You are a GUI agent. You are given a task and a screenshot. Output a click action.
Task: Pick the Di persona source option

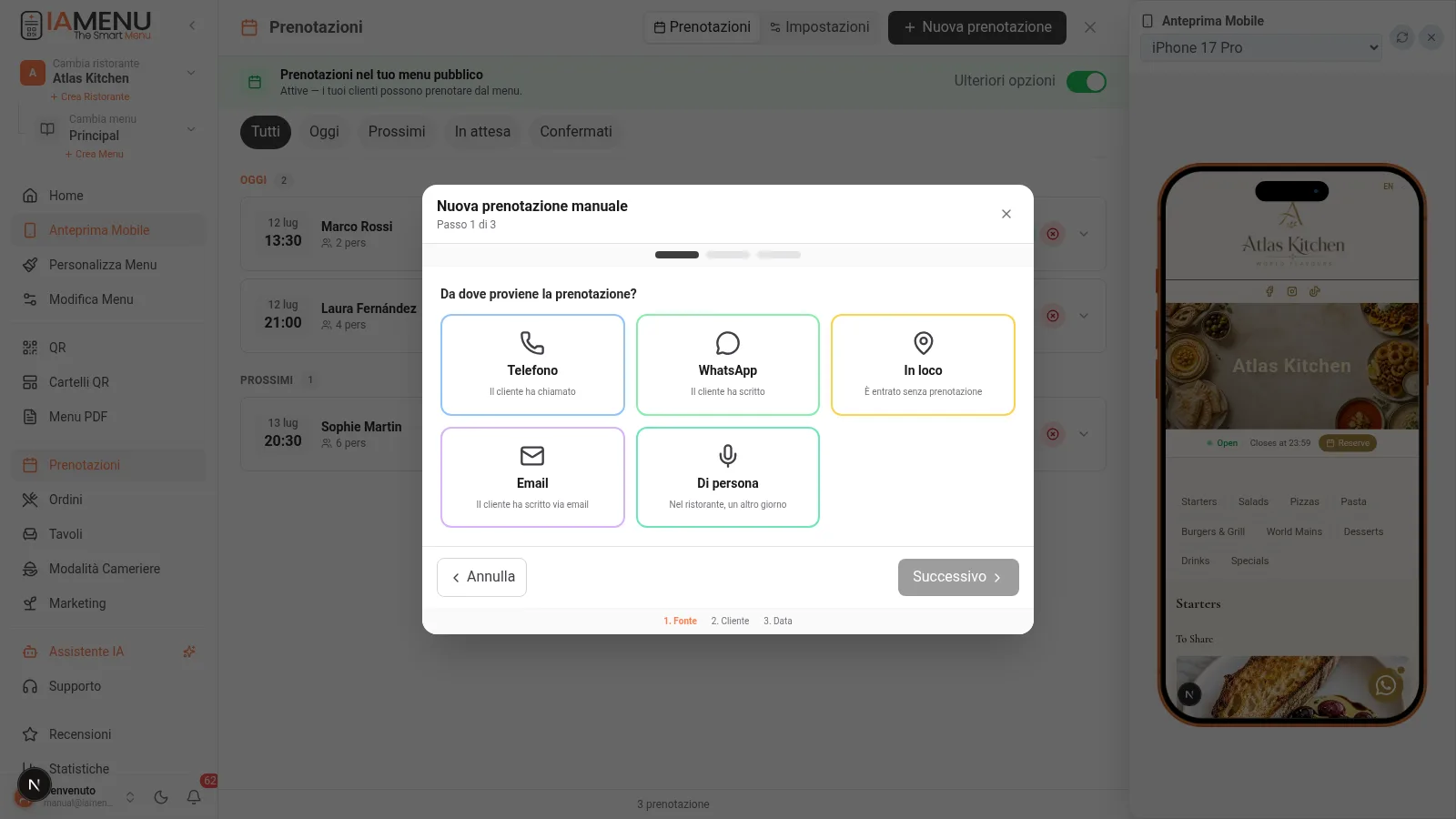pyautogui.click(x=728, y=477)
